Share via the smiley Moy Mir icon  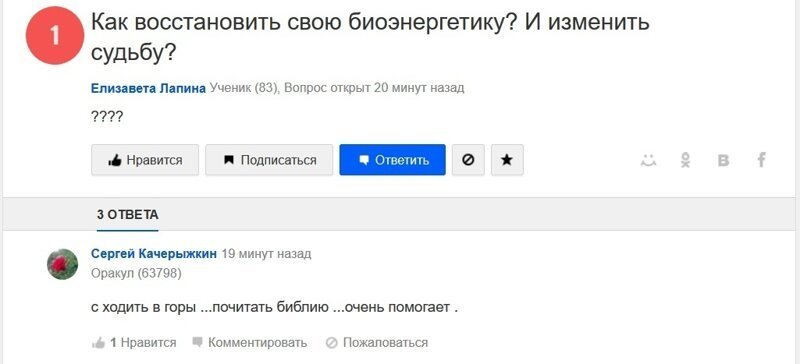pos(648,160)
